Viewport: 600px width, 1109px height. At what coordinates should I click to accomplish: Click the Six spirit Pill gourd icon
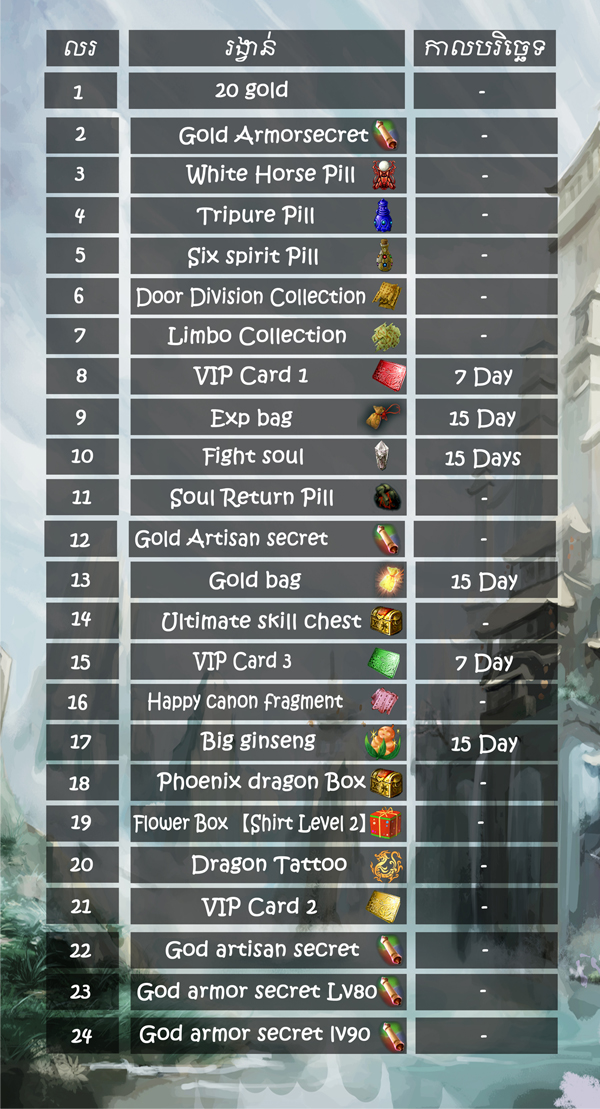384,255
